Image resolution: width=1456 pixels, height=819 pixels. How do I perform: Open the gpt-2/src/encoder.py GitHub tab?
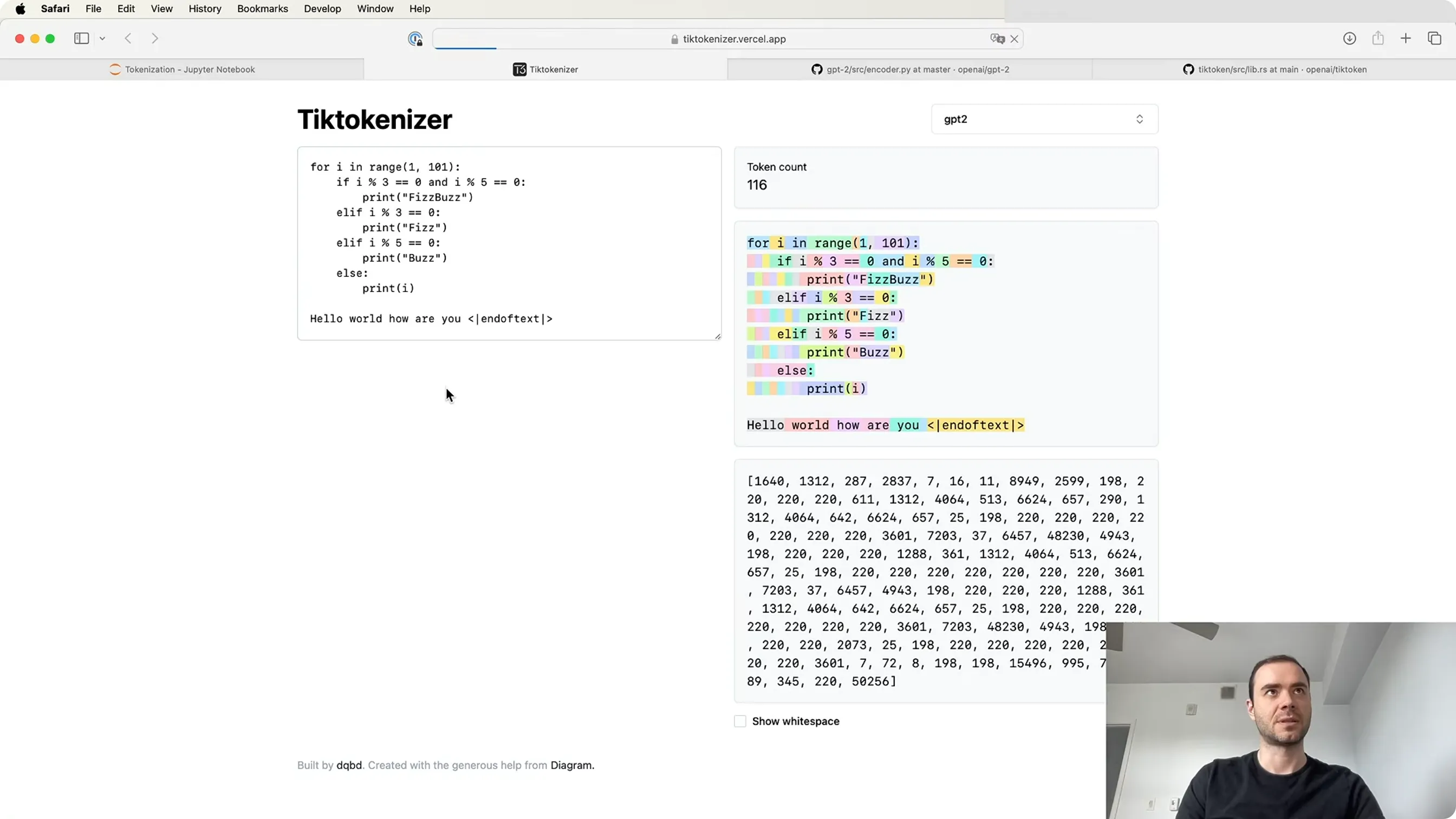(910, 69)
